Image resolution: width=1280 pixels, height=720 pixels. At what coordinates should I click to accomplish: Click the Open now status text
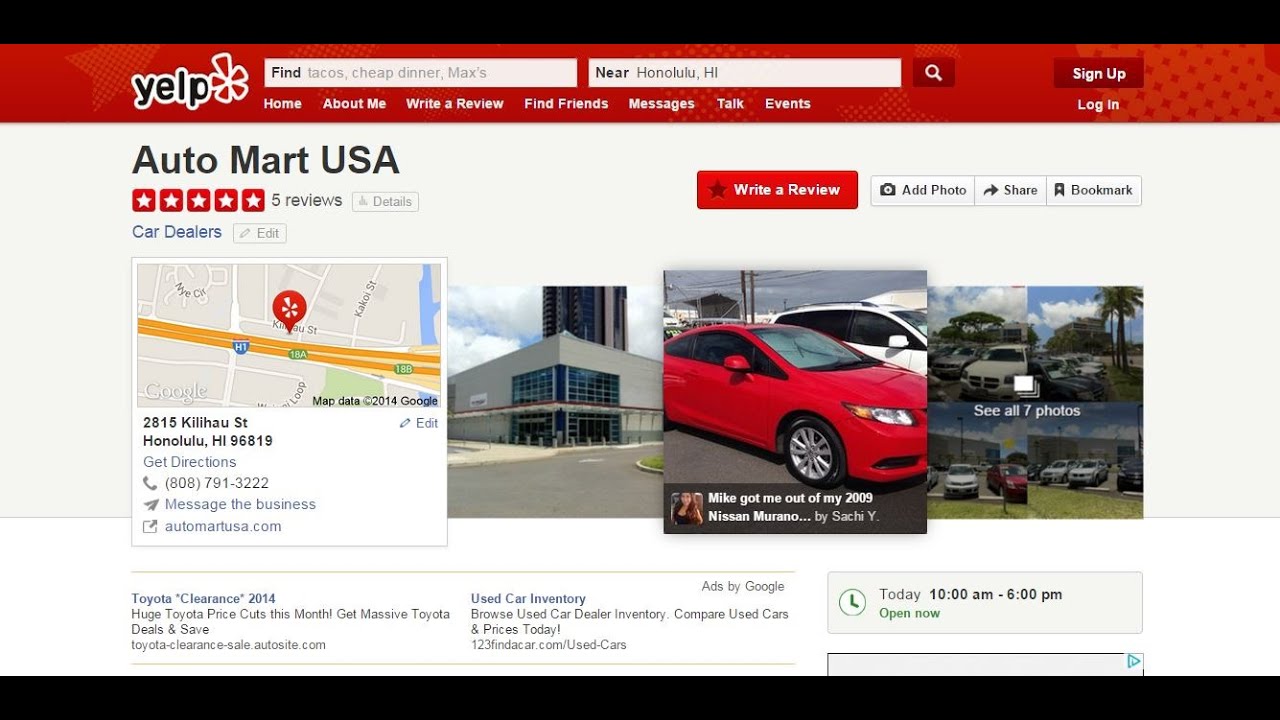click(x=909, y=614)
